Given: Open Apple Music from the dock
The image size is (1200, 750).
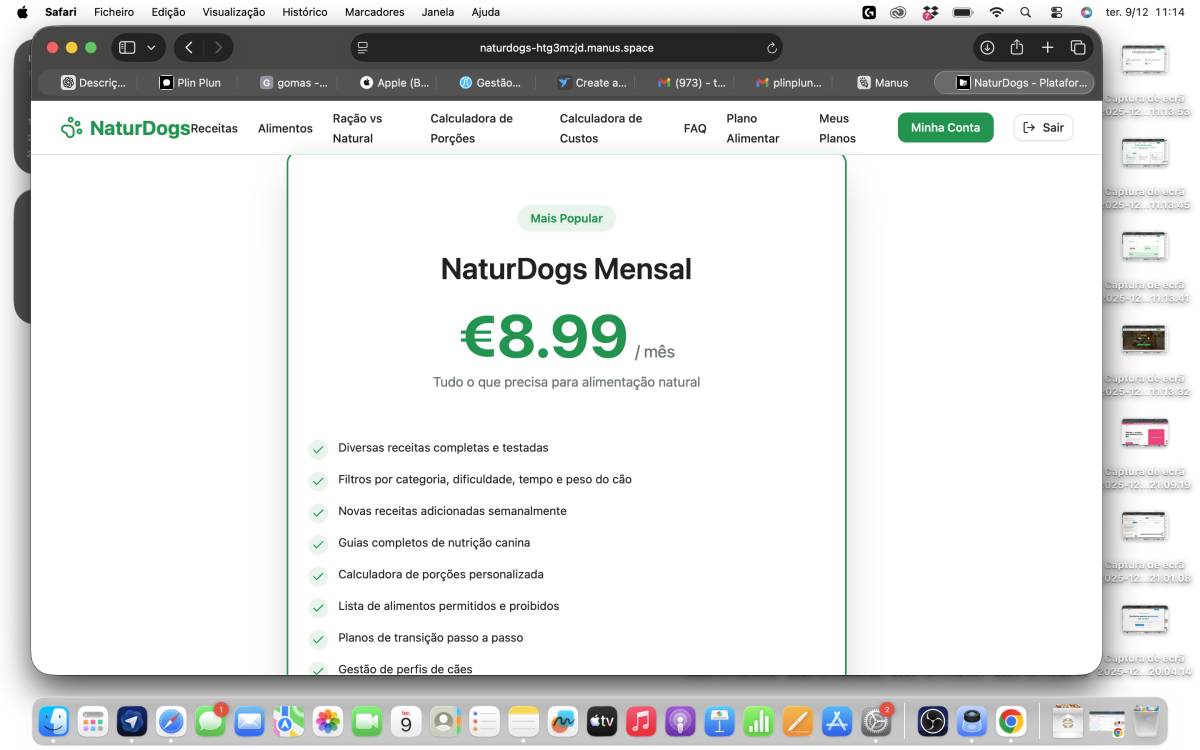Looking at the screenshot, I should [640, 721].
